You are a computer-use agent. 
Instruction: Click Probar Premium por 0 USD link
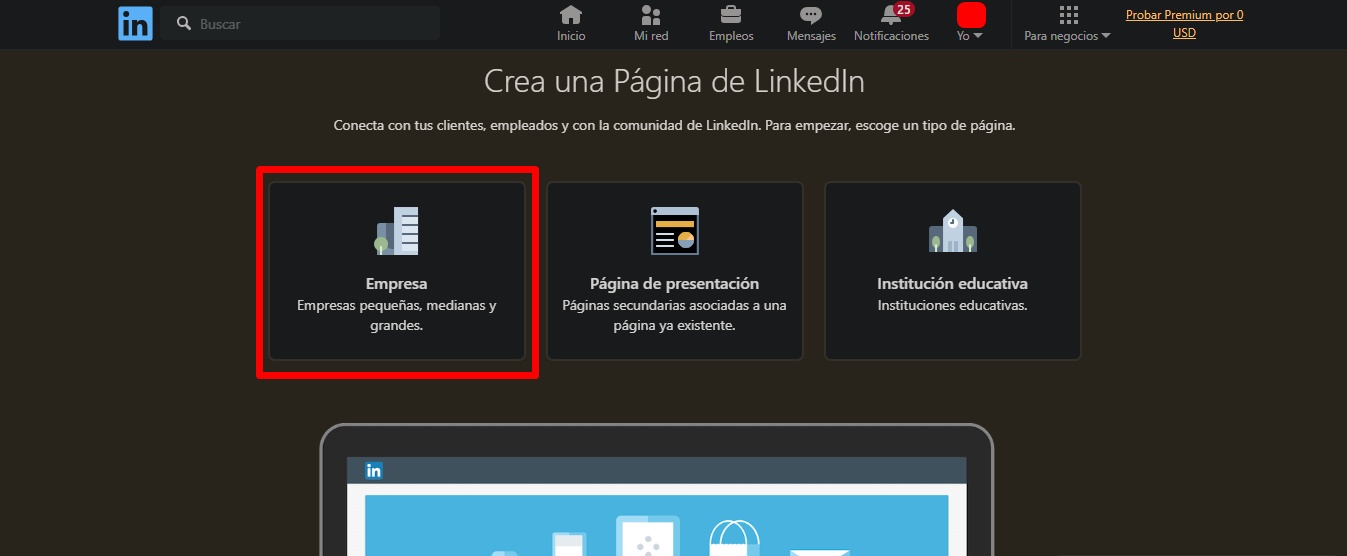[1185, 24]
